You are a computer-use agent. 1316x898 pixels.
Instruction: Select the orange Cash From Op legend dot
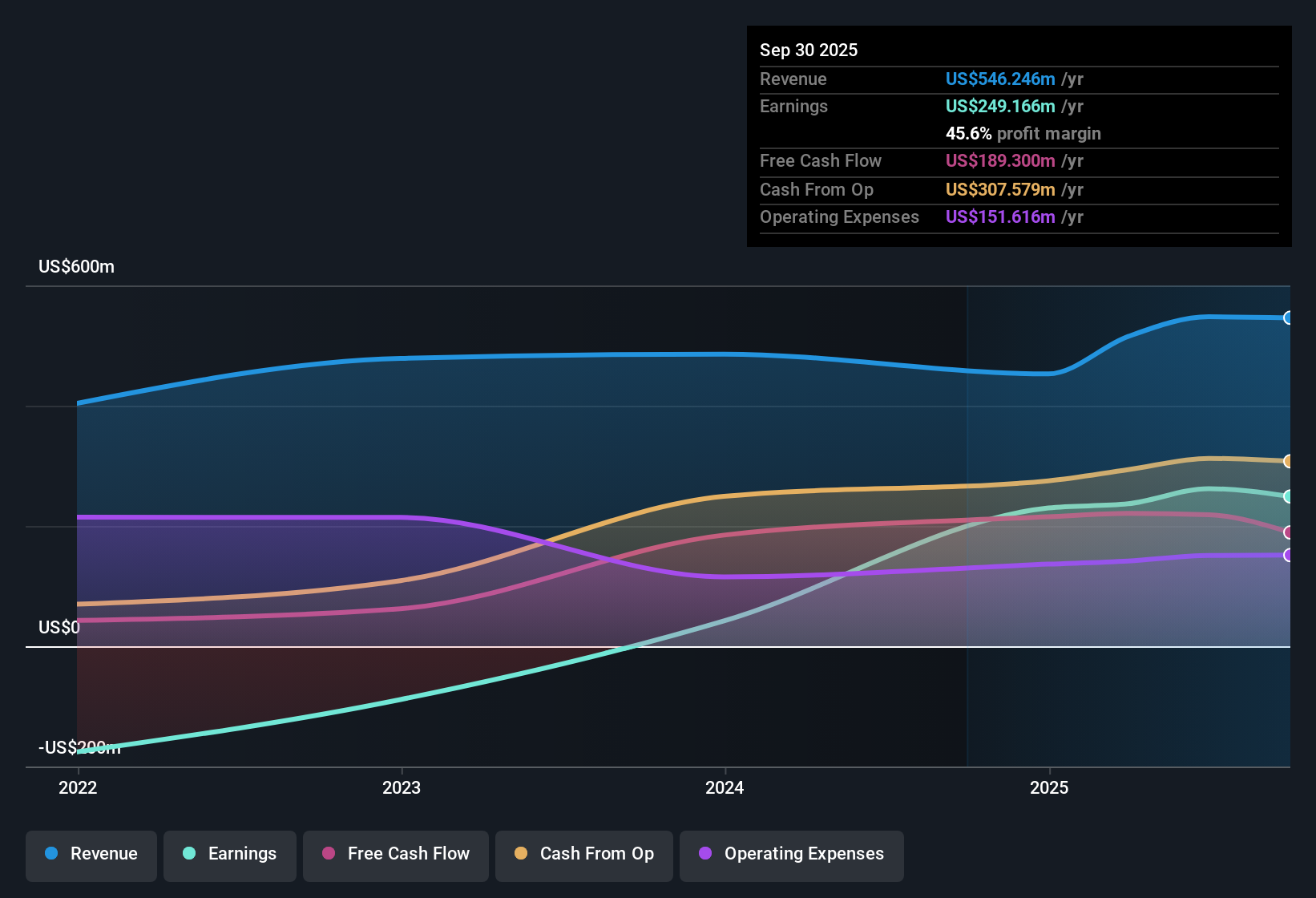tap(521, 854)
